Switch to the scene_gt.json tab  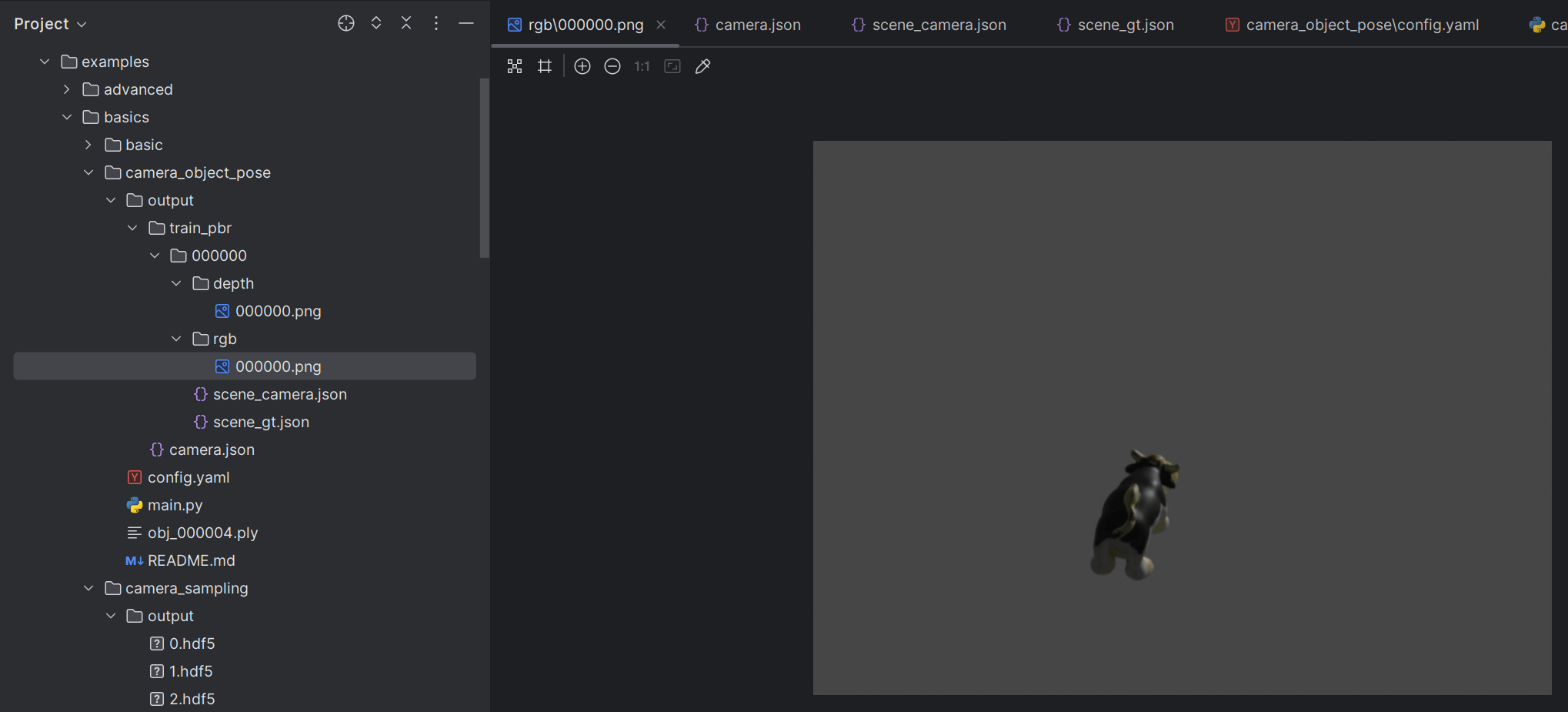point(1125,25)
